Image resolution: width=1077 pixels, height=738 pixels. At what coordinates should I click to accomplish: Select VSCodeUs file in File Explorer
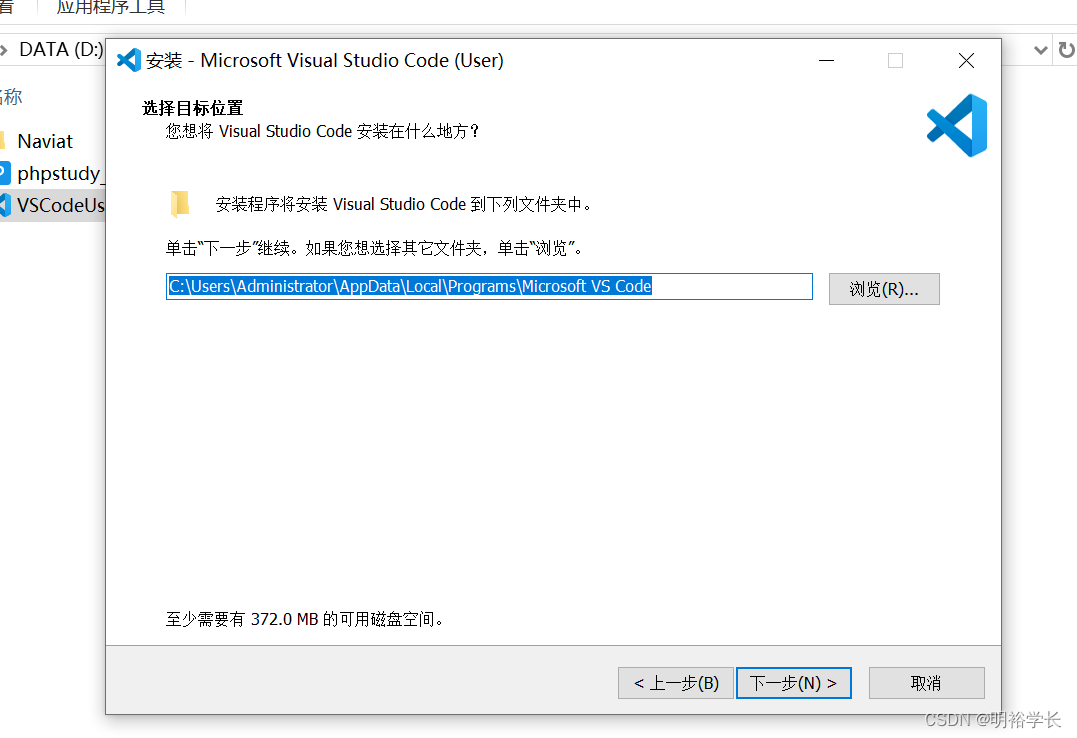coord(52,205)
